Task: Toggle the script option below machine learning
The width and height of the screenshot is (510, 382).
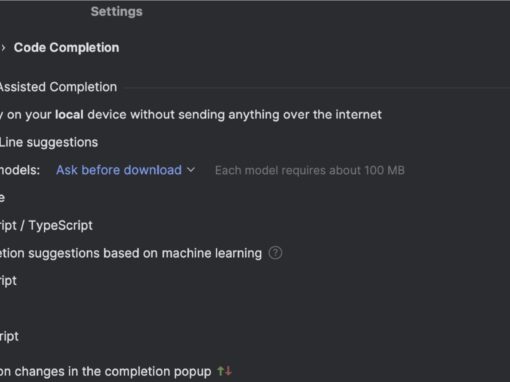Action: (8, 281)
